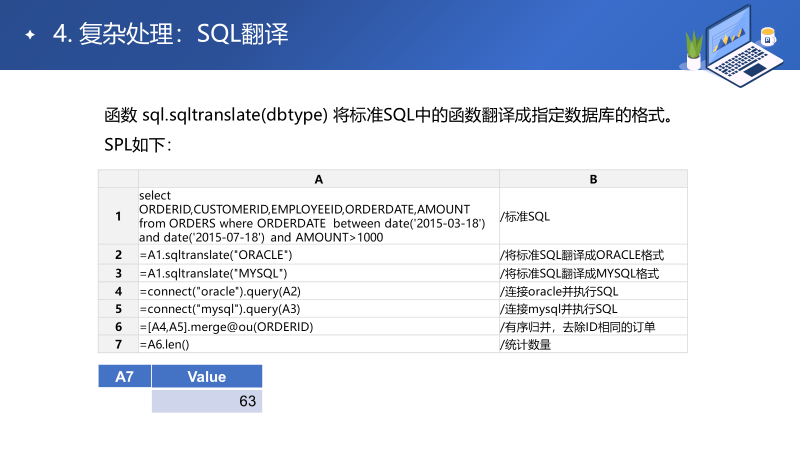Click the blue Value header in the result table
800x450 pixels.
click(207, 377)
